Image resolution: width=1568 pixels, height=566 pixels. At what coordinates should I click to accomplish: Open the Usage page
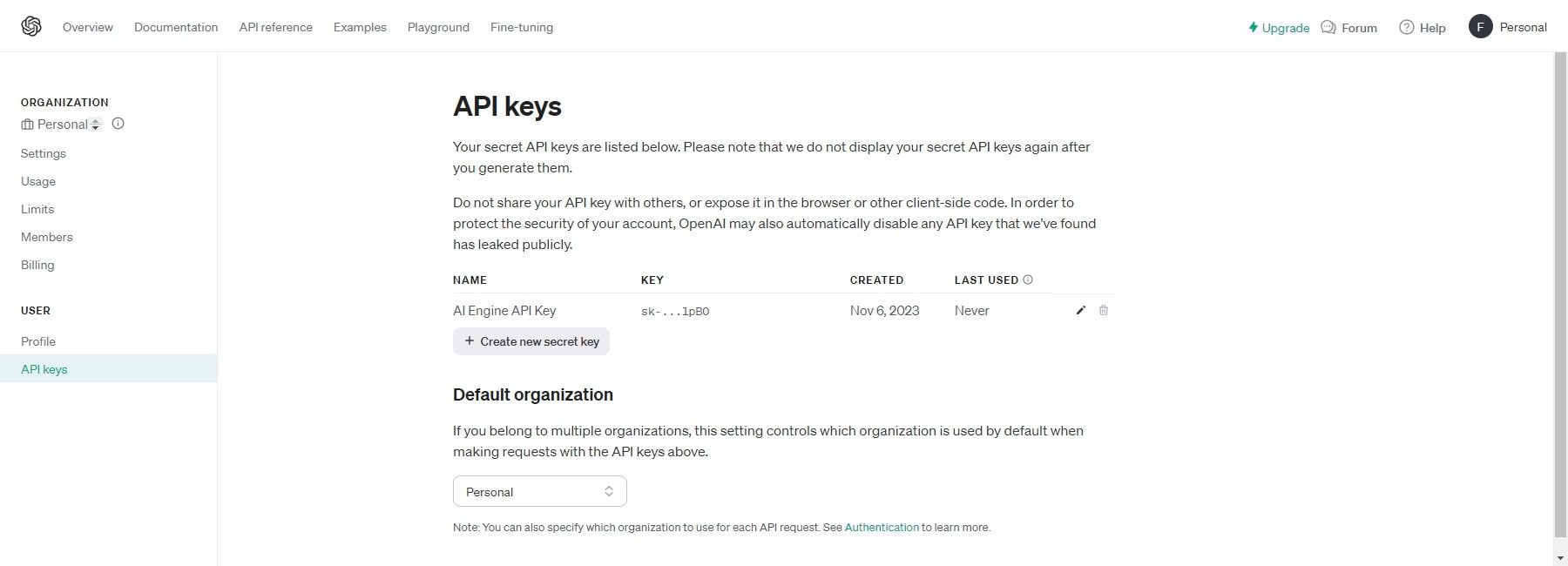(37, 181)
